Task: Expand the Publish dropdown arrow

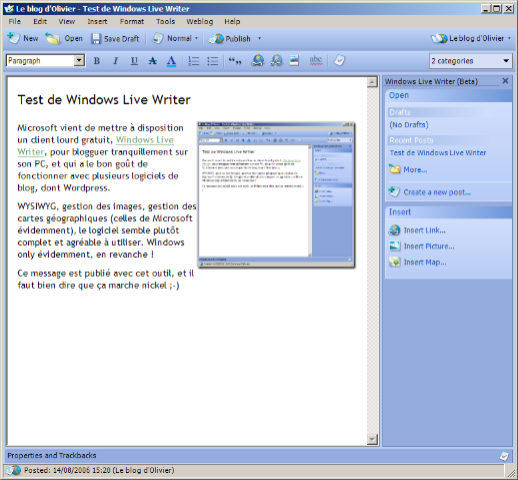Action: point(259,39)
